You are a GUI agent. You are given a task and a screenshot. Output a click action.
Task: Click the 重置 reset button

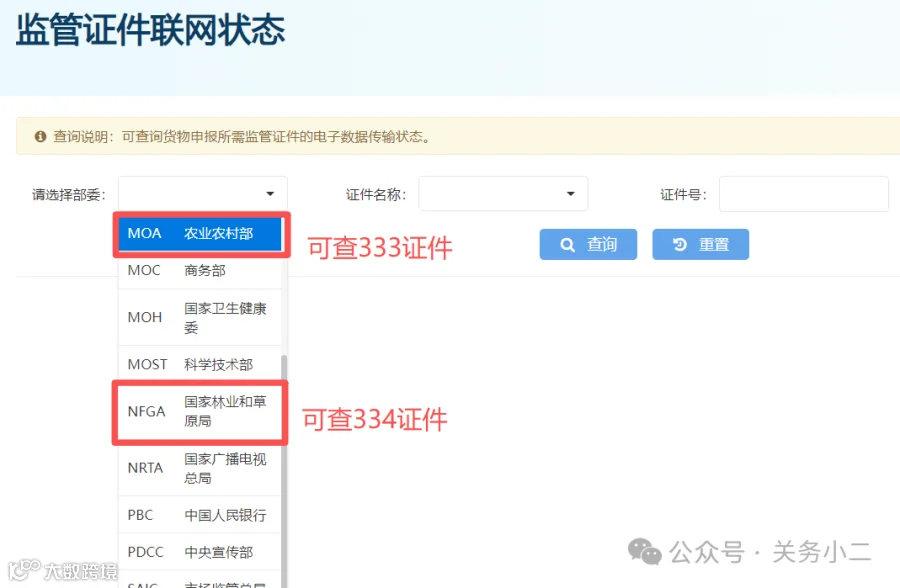pyautogui.click(x=700, y=245)
